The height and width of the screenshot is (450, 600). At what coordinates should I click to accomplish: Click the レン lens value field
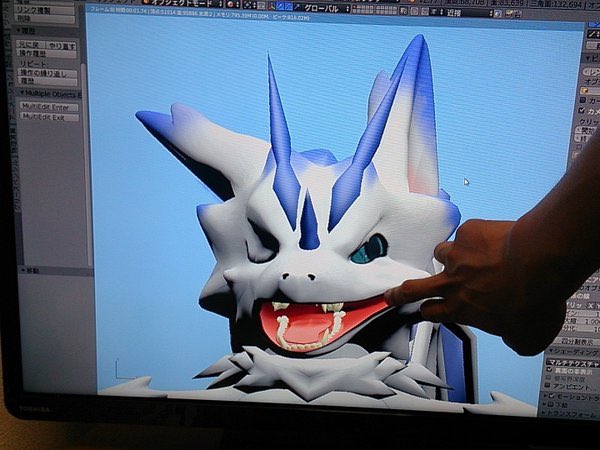[591, 72]
